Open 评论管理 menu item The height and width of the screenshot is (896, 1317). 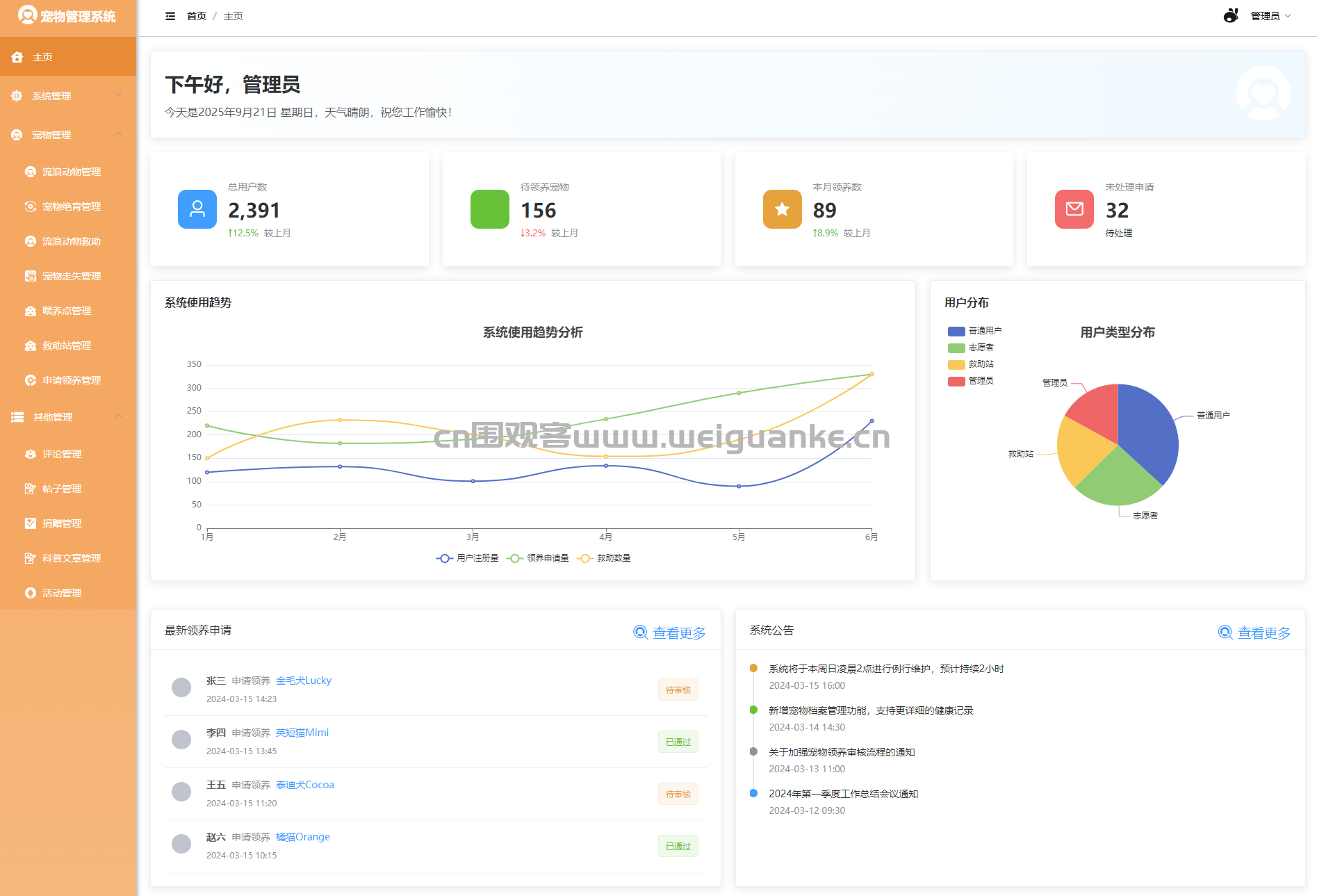tap(68, 454)
